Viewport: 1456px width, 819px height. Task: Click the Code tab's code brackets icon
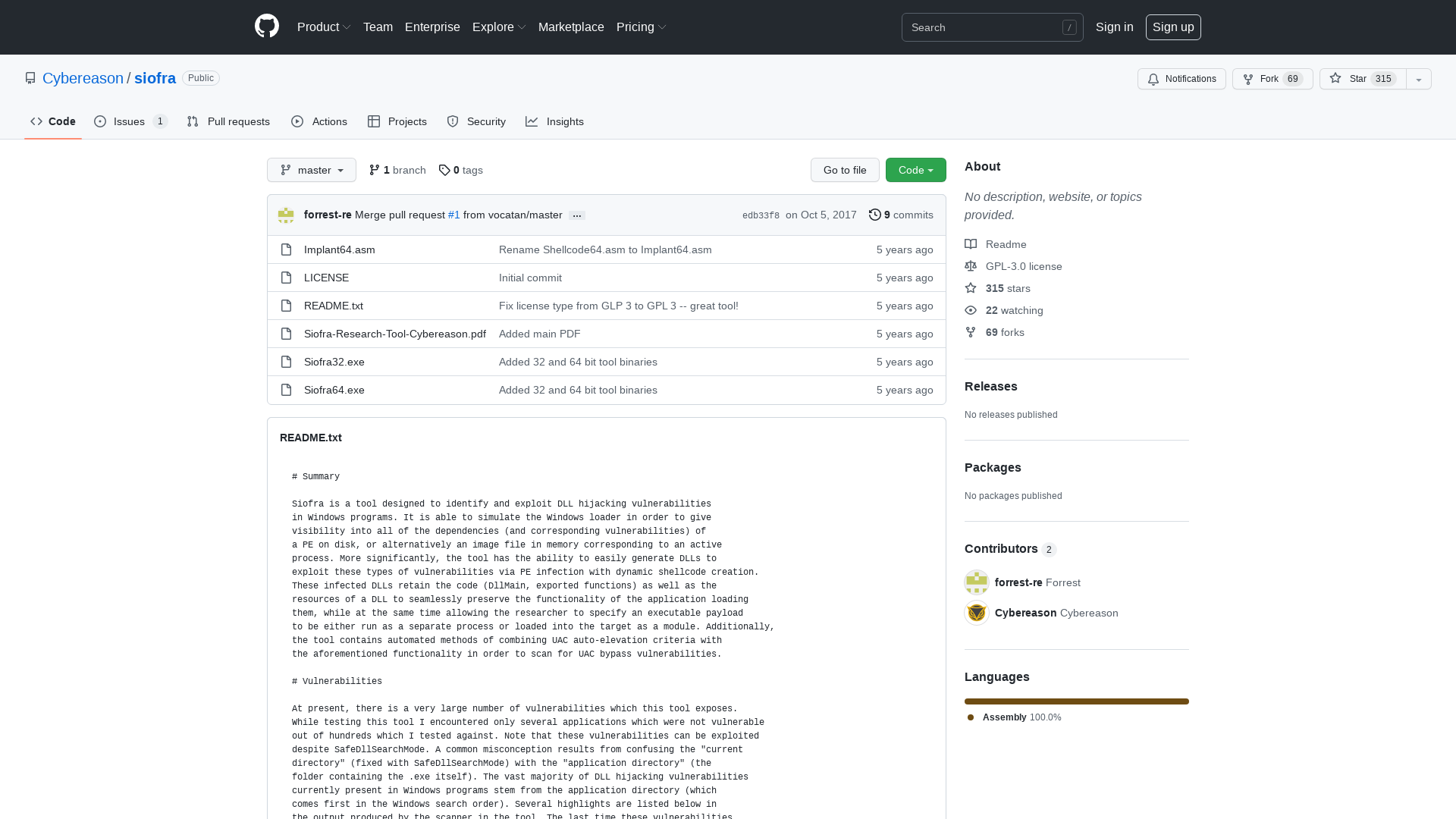click(36, 121)
